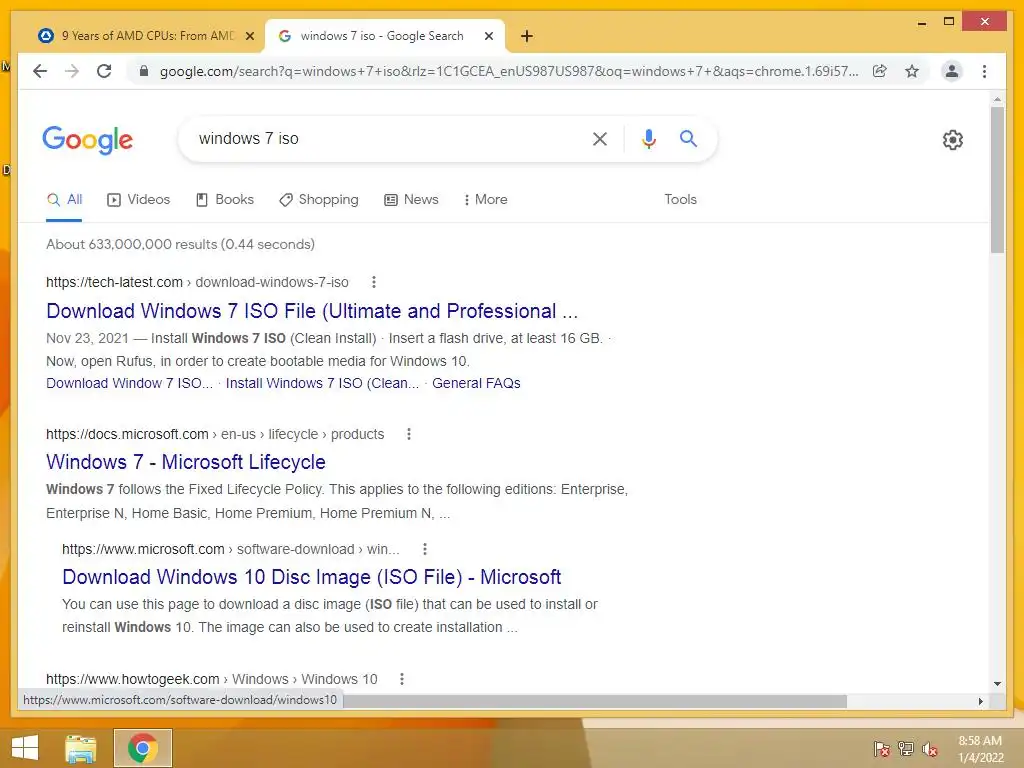Open options for docs.microsoft.com result
Image resolution: width=1024 pixels, height=768 pixels.
coord(409,434)
